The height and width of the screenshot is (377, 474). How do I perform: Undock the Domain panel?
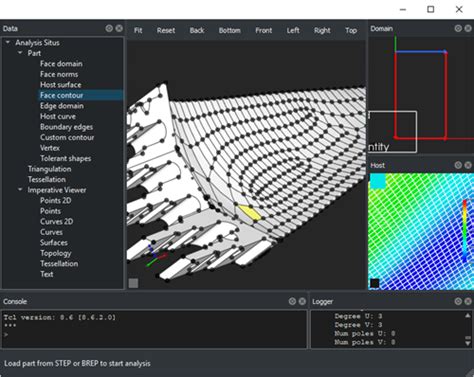(x=458, y=28)
